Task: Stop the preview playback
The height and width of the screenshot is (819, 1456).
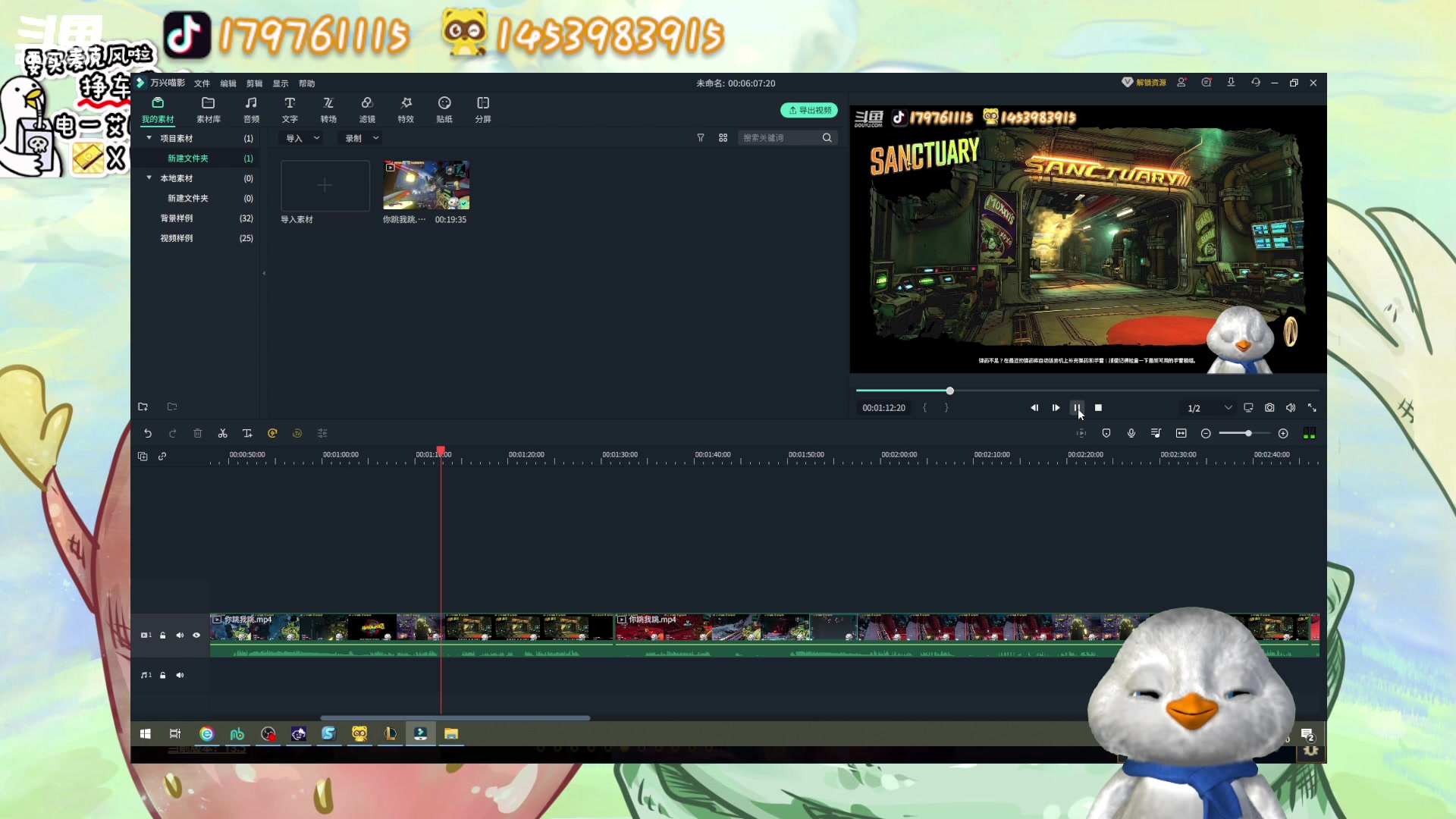Action: (1098, 408)
